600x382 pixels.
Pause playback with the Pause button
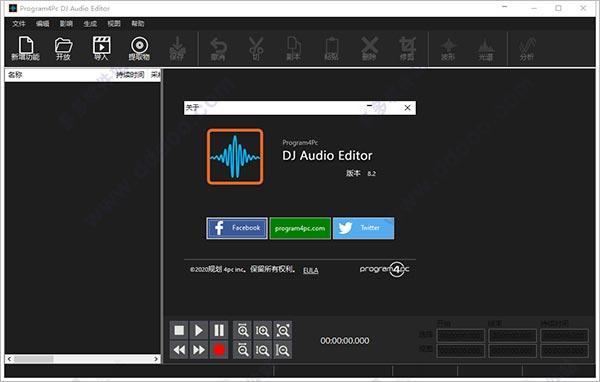pyautogui.click(x=219, y=330)
